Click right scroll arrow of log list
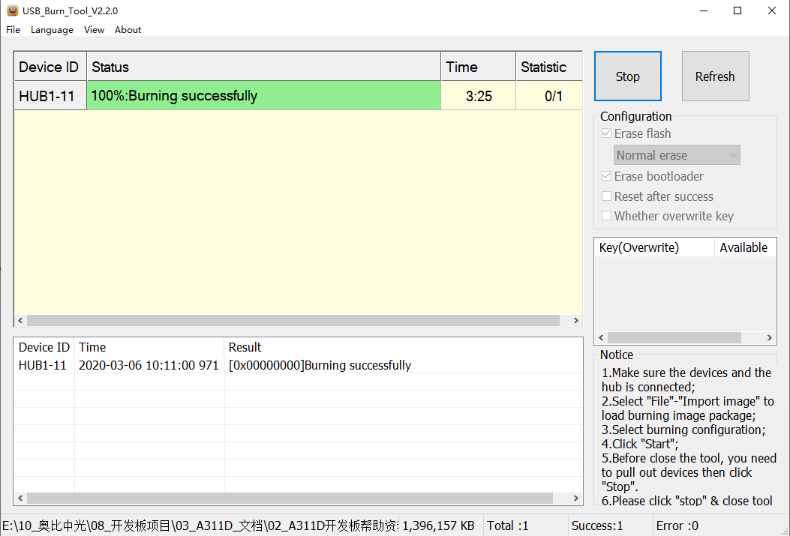This screenshot has height=536, width=790. [576, 498]
